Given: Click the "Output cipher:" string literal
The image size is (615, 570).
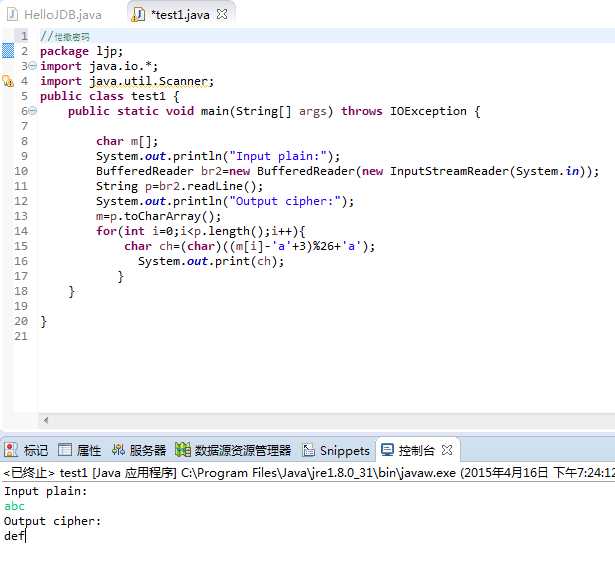Looking at the screenshot, I should 285,201.
